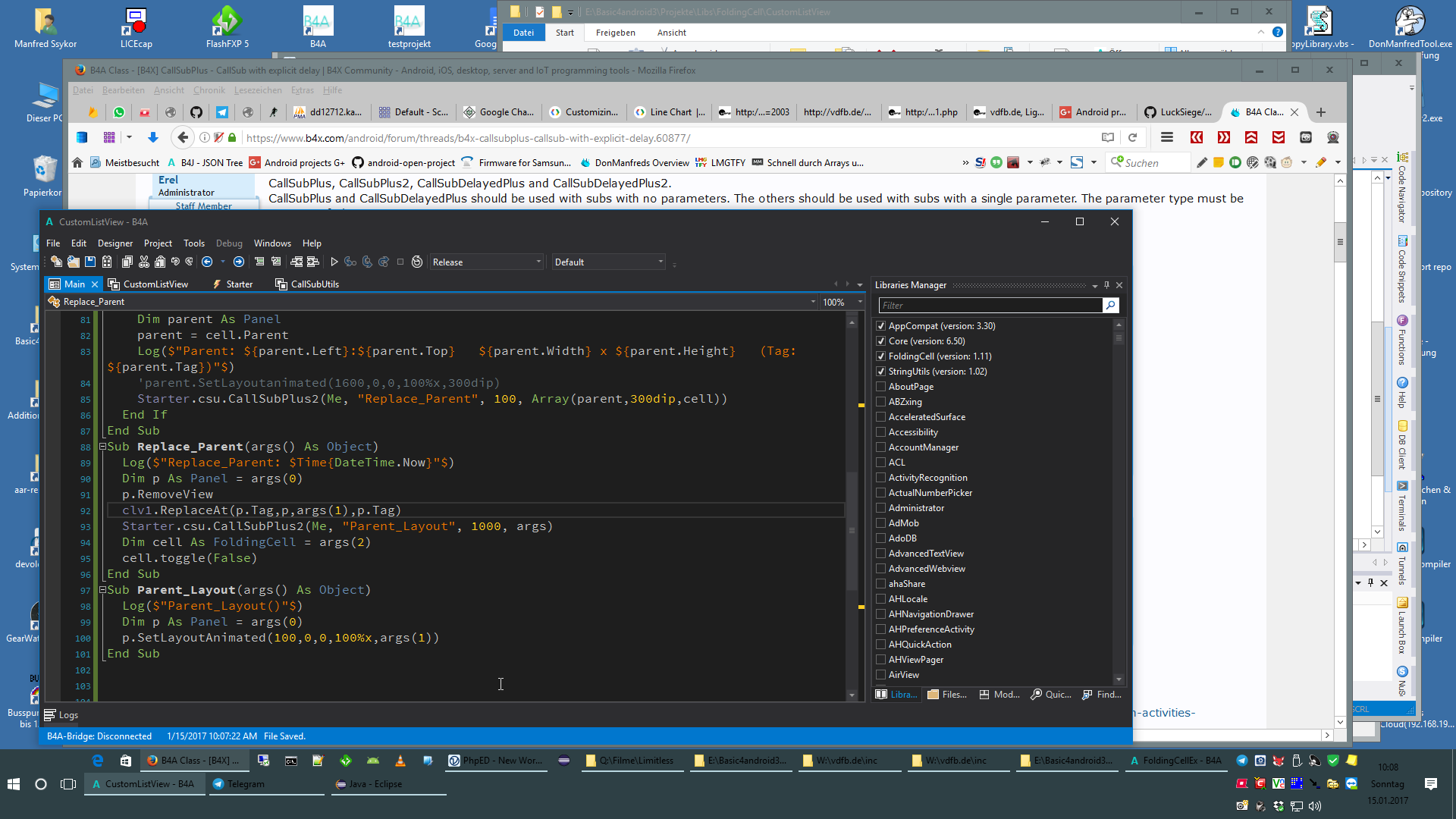
Task: Open the Default build dropdown
Action: 609,262
